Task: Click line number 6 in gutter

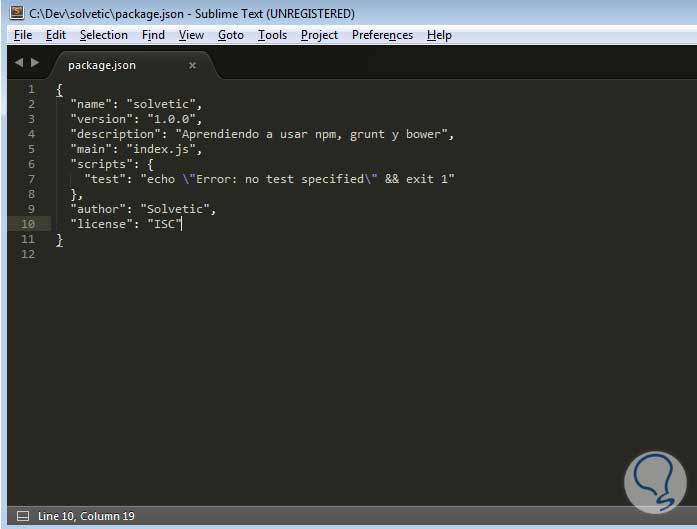Action: coord(31,164)
